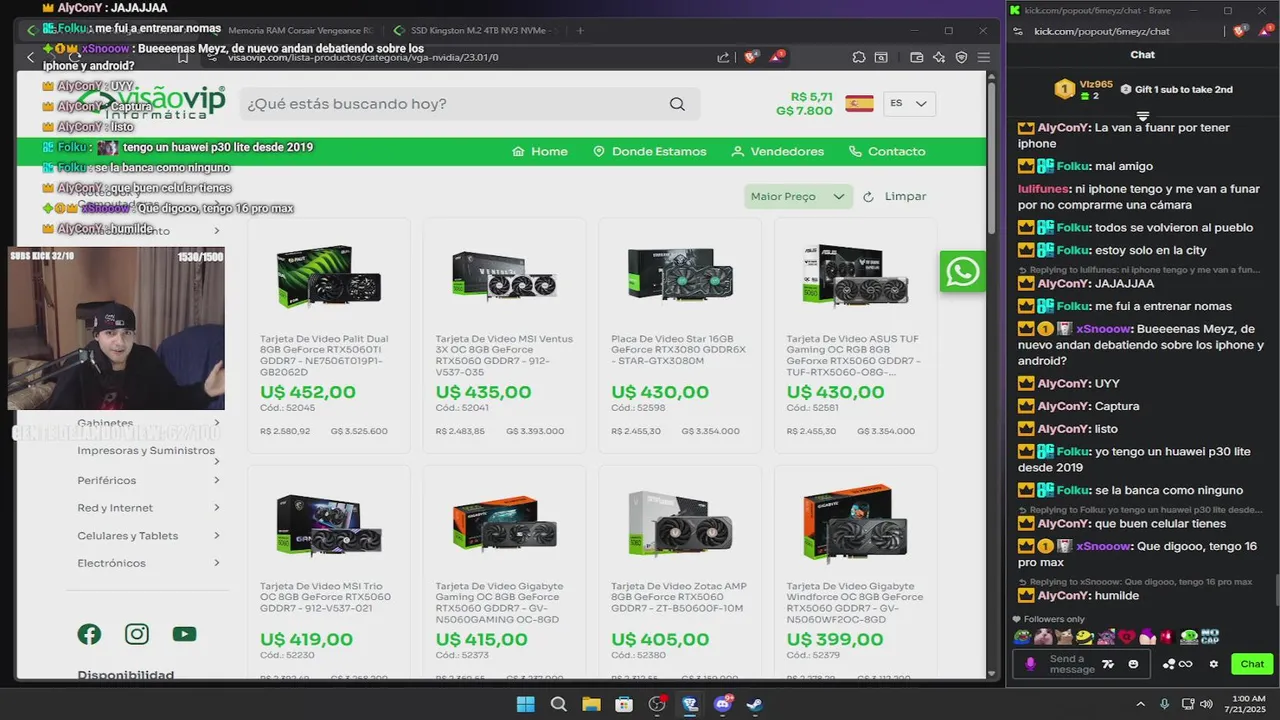Click the Limpar filter link
The image size is (1280, 720).
click(x=905, y=197)
